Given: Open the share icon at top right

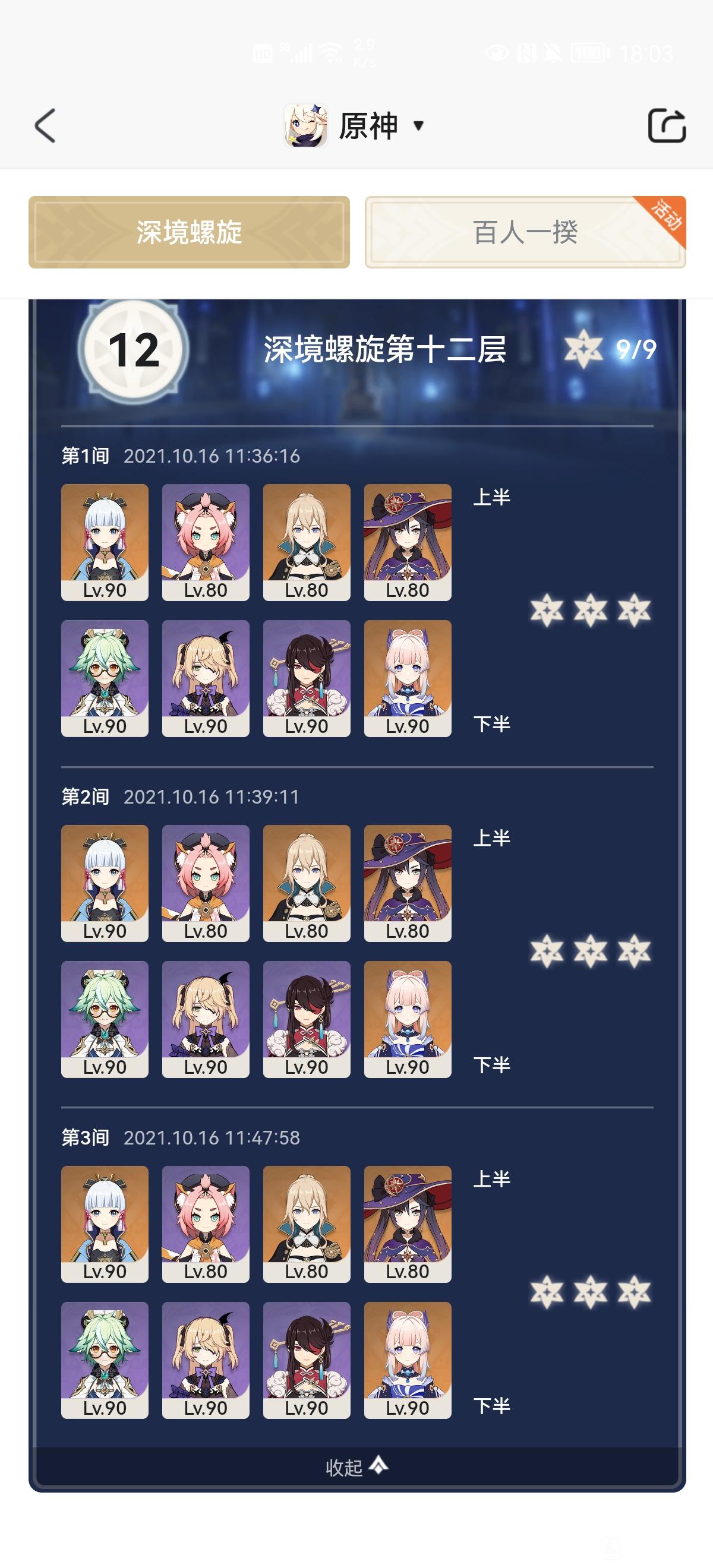Looking at the screenshot, I should click(x=667, y=126).
